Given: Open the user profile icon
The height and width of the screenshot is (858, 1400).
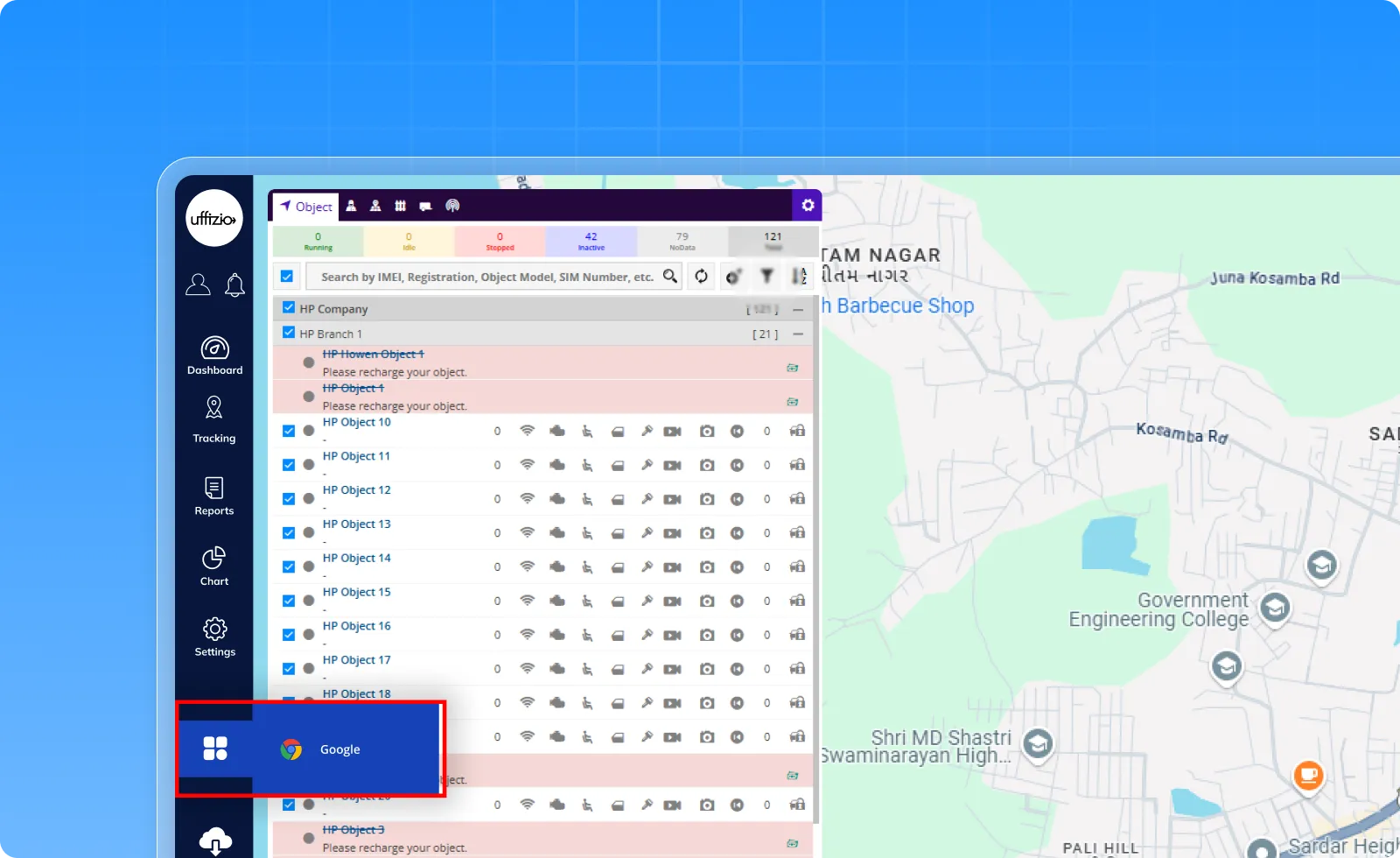Looking at the screenshot, I should click(198, 285).
